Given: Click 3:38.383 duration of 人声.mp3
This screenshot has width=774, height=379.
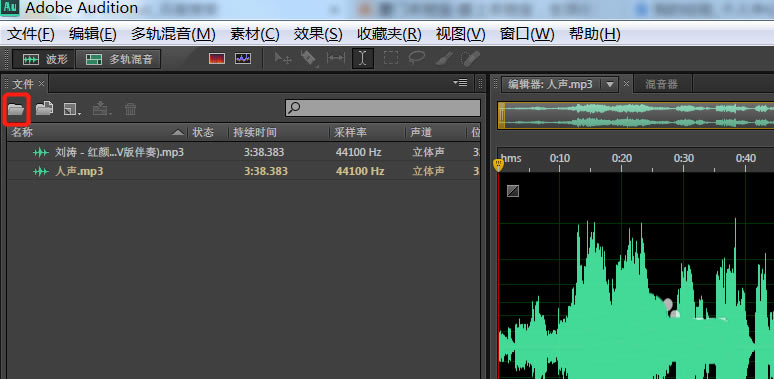Looking at the screenshot, I should click(x=266, y=171).
